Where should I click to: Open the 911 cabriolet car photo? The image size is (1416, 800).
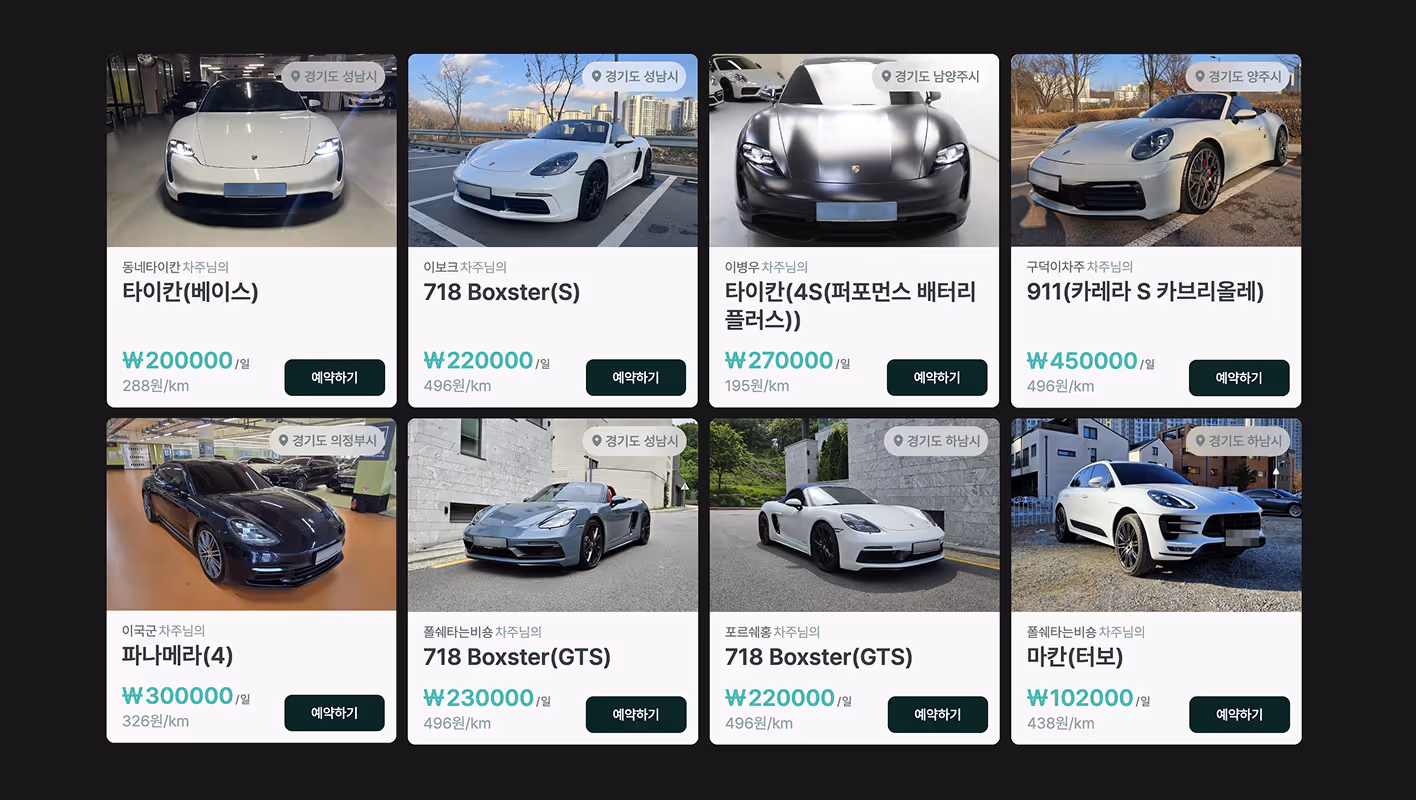pyautogui.click(x=1156, y=150)
